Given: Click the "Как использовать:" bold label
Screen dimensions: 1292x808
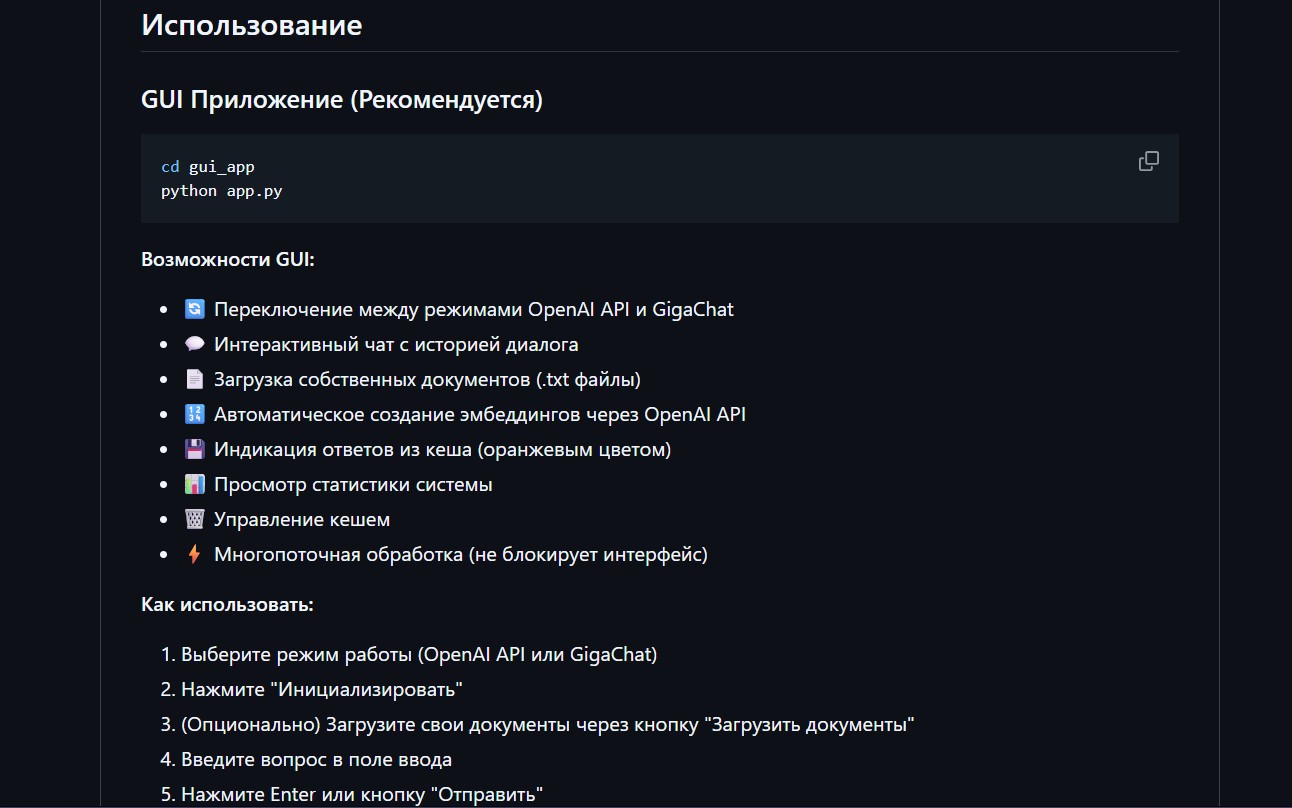Looking at the screenshot, I should click(x=227, y=604).
